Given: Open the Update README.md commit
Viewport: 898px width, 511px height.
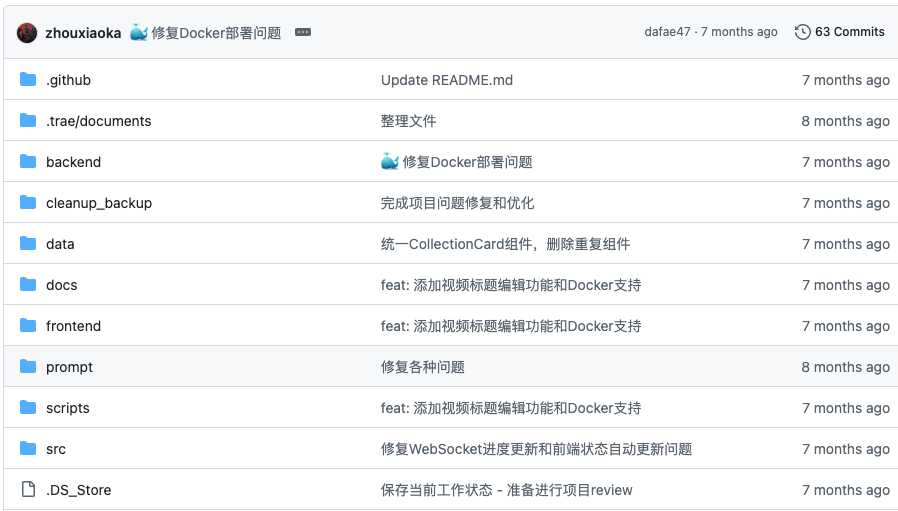Looking at the screenshot, I should (x=447, y=80).
